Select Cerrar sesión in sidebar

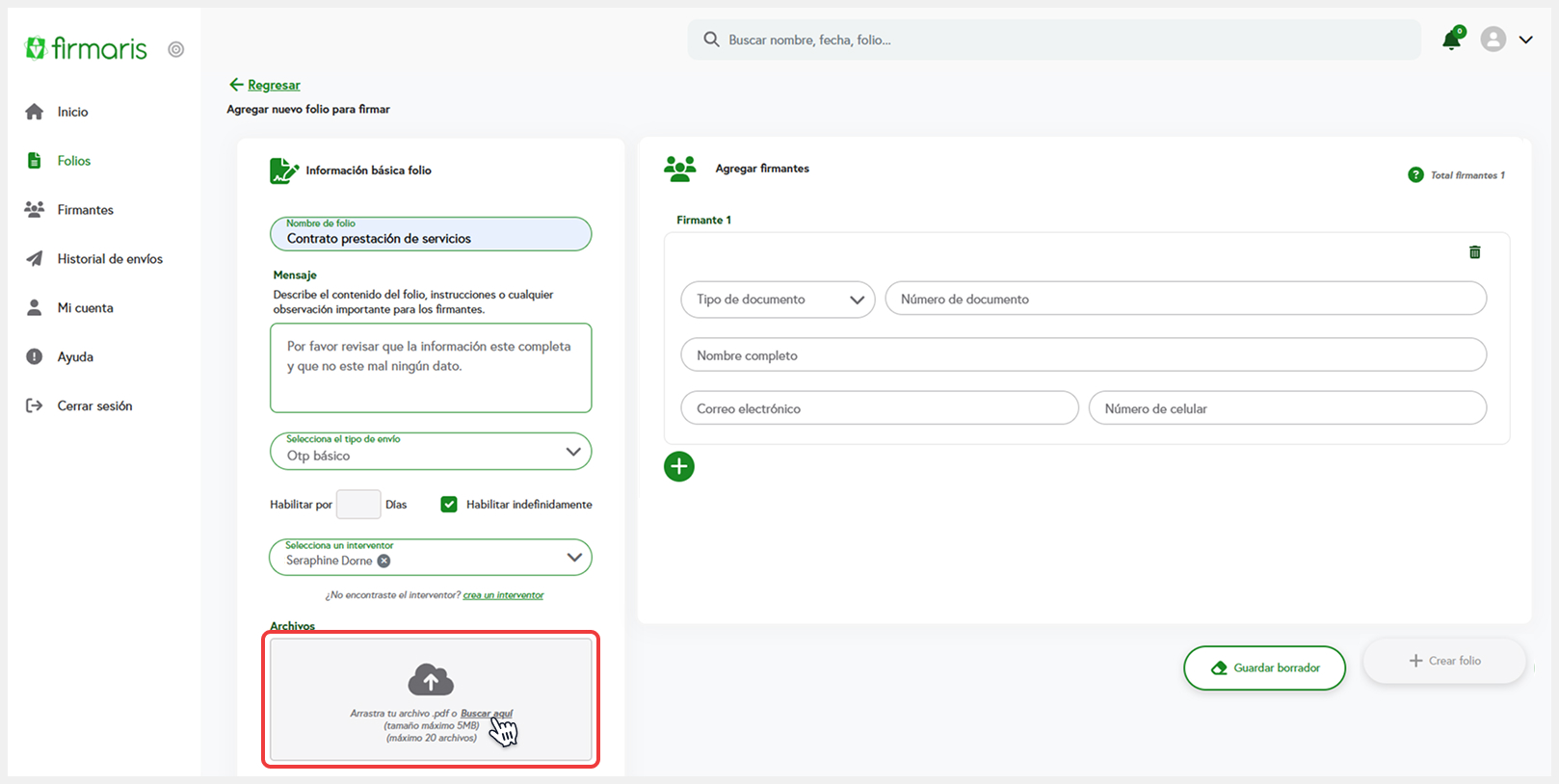(x=94, y=406)
